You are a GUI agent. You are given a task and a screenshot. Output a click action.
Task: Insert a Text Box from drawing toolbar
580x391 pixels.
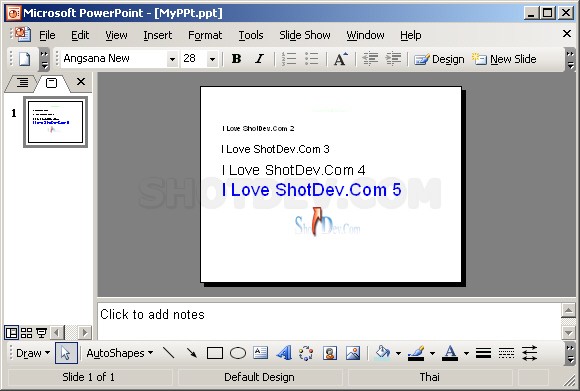click(260, 353)
